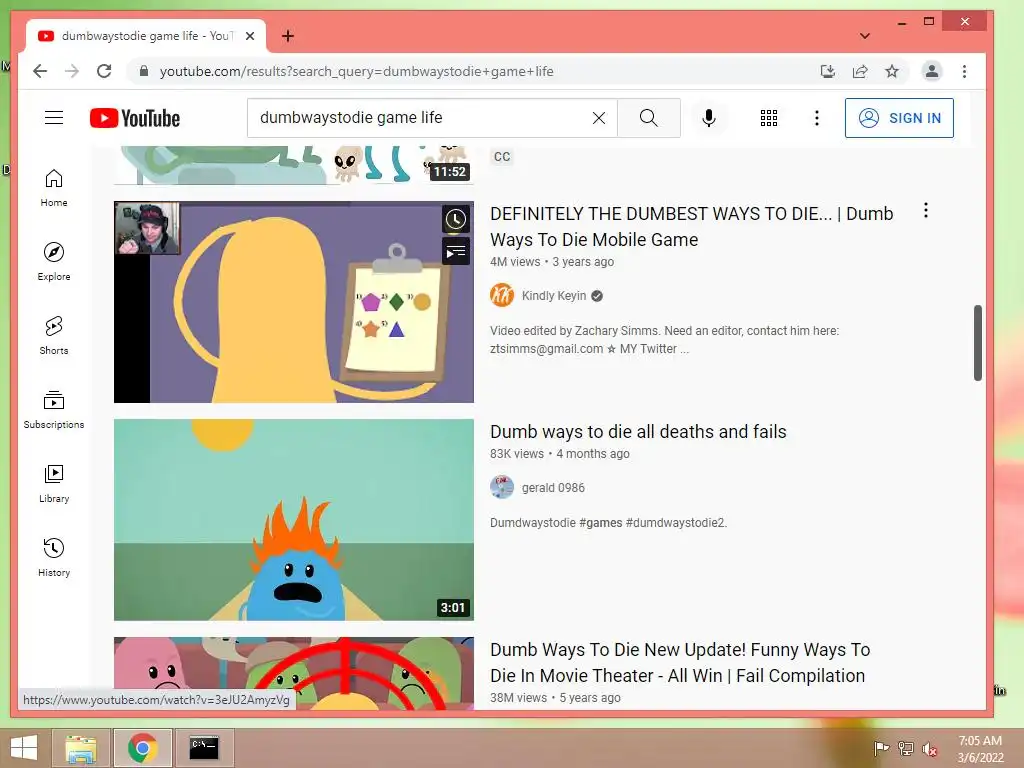
Task: Click the muted volume tray icon
Action: click(x=929, y=748)
